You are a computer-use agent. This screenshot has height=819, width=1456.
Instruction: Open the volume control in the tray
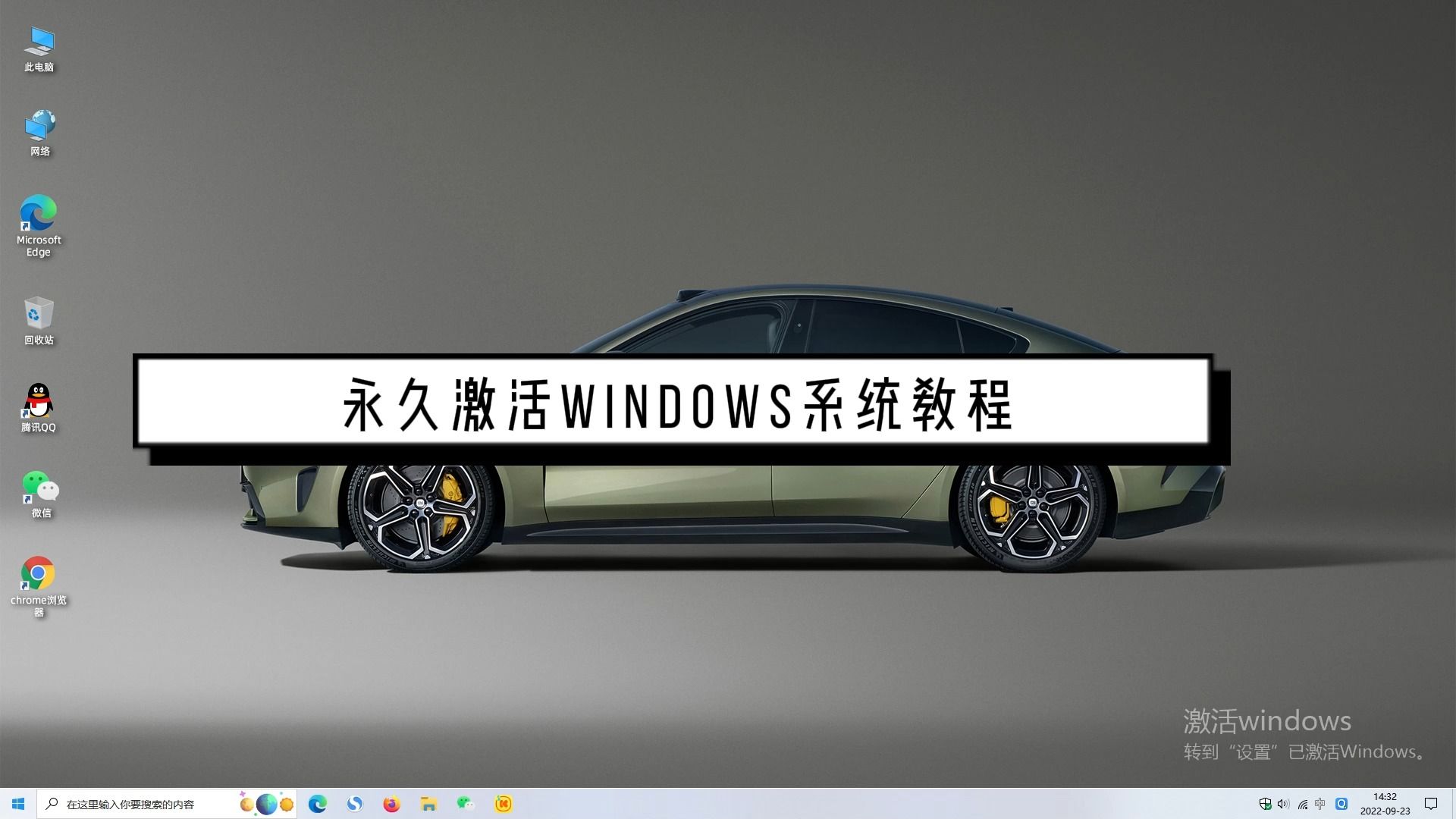click(1282, 804)
